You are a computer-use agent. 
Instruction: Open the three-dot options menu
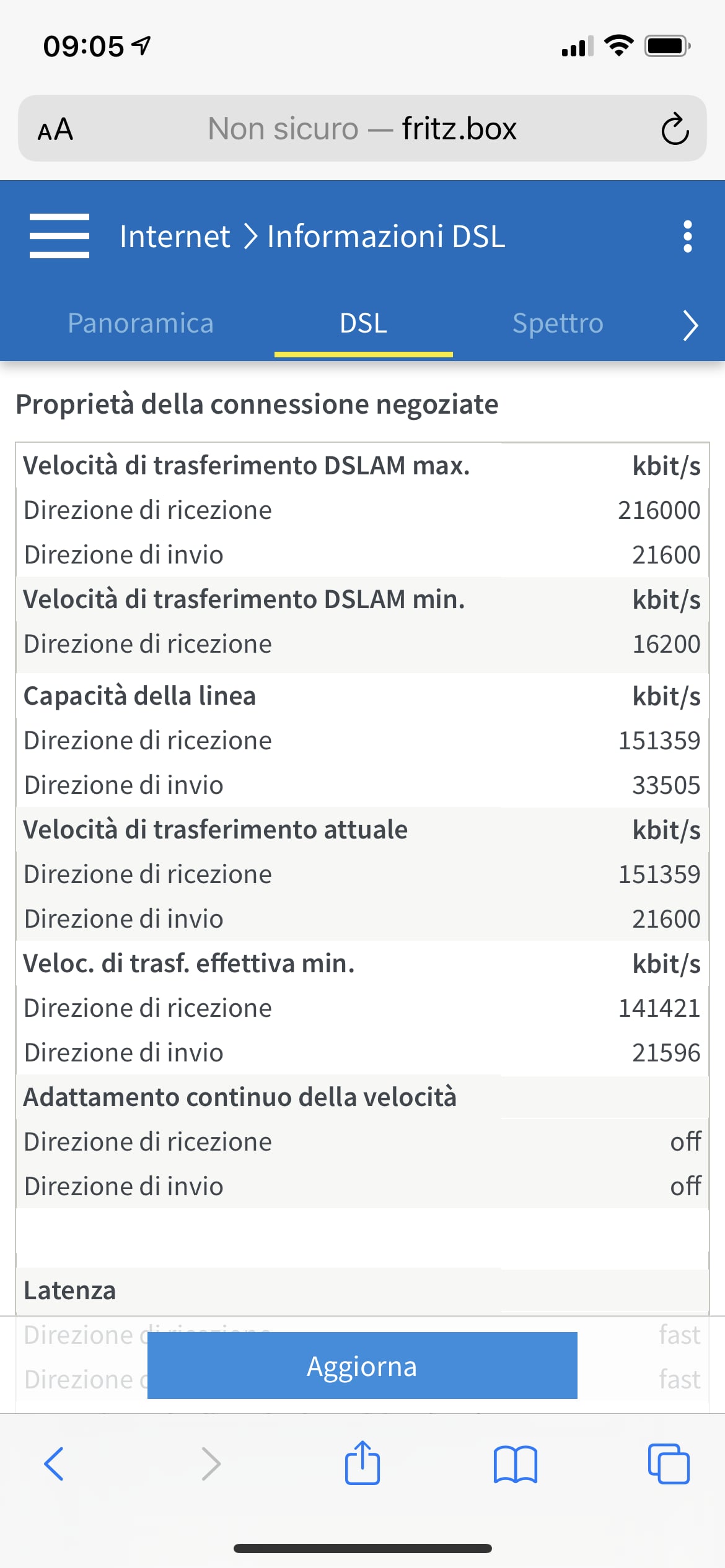pyautogui.click(x=687, y=236)
